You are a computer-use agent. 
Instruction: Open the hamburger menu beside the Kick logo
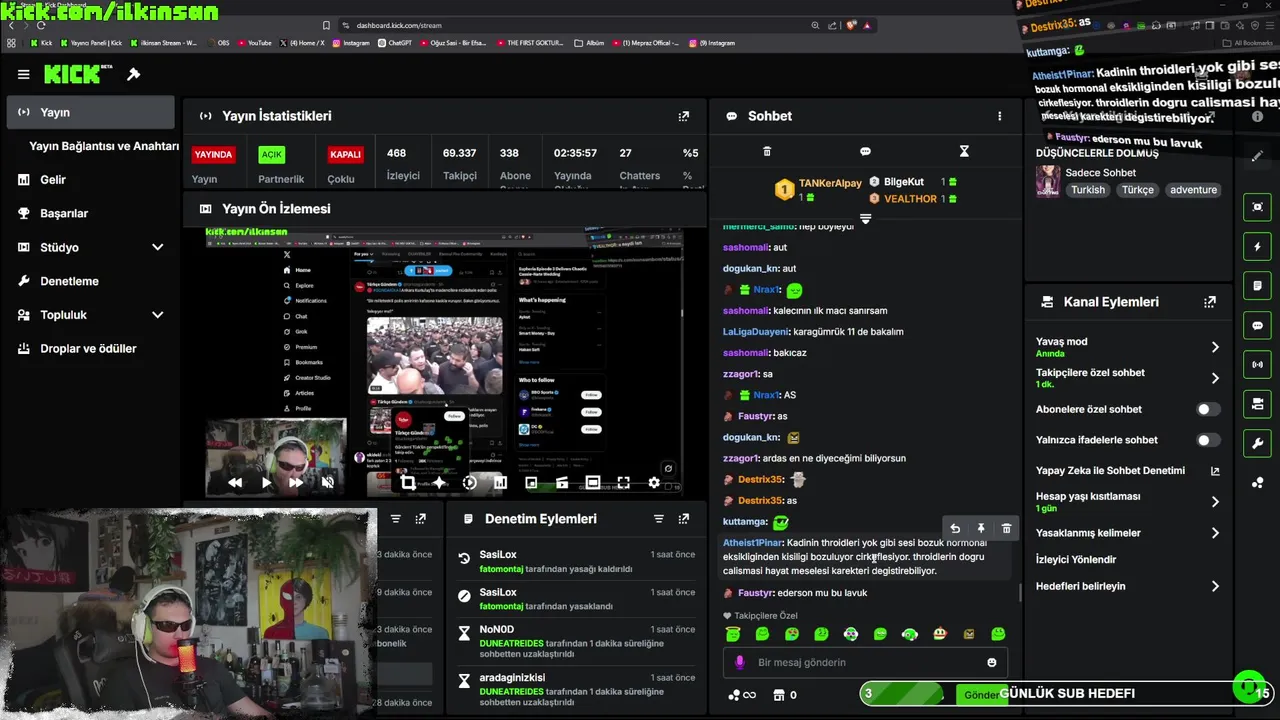tap(24, 74)
